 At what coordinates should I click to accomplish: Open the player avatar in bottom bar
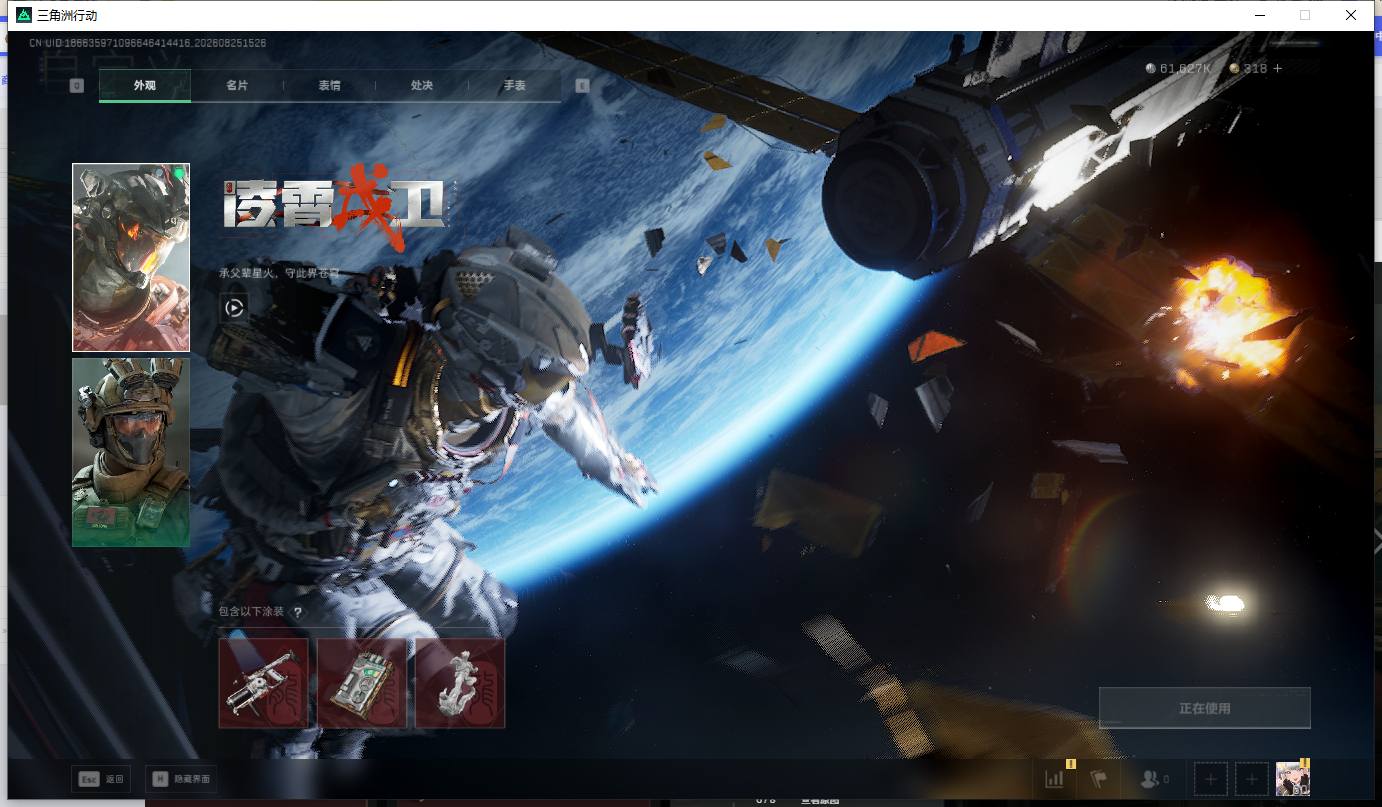(x=1293, y=779)
